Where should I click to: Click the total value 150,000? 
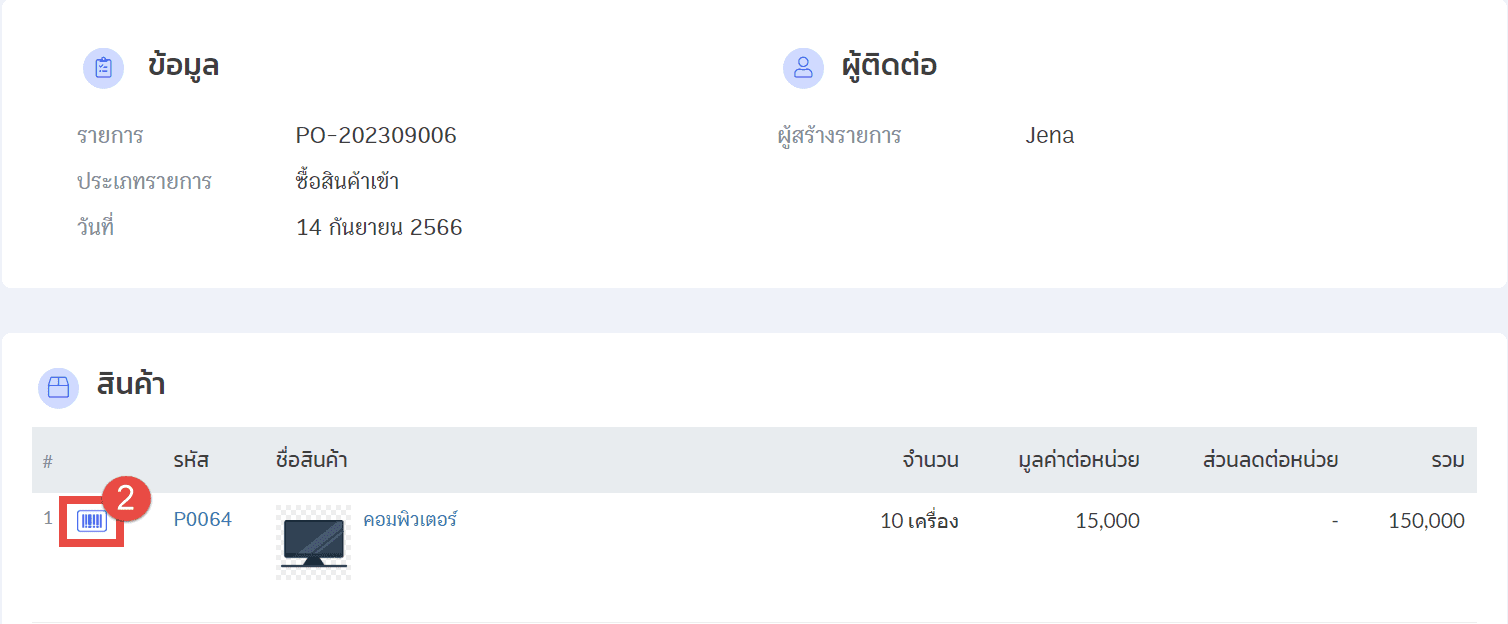pos(1426,521)
